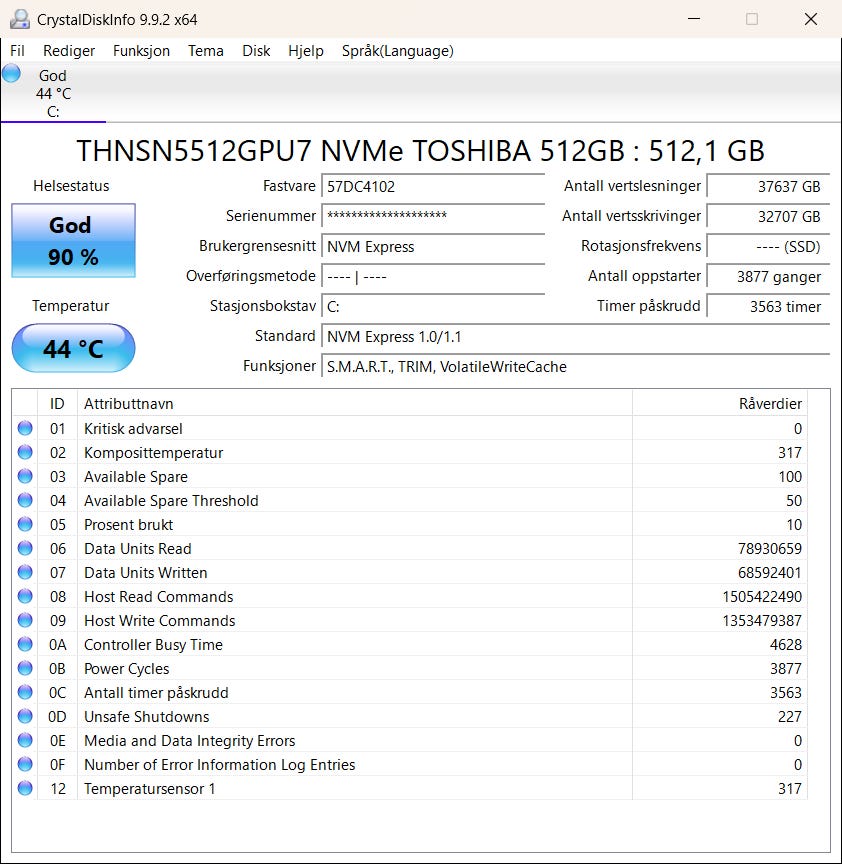Viewport: 842px width, 864px height.
Task: Click status orb beside Temperatursensor 1
Action: [x=25, y=788]
